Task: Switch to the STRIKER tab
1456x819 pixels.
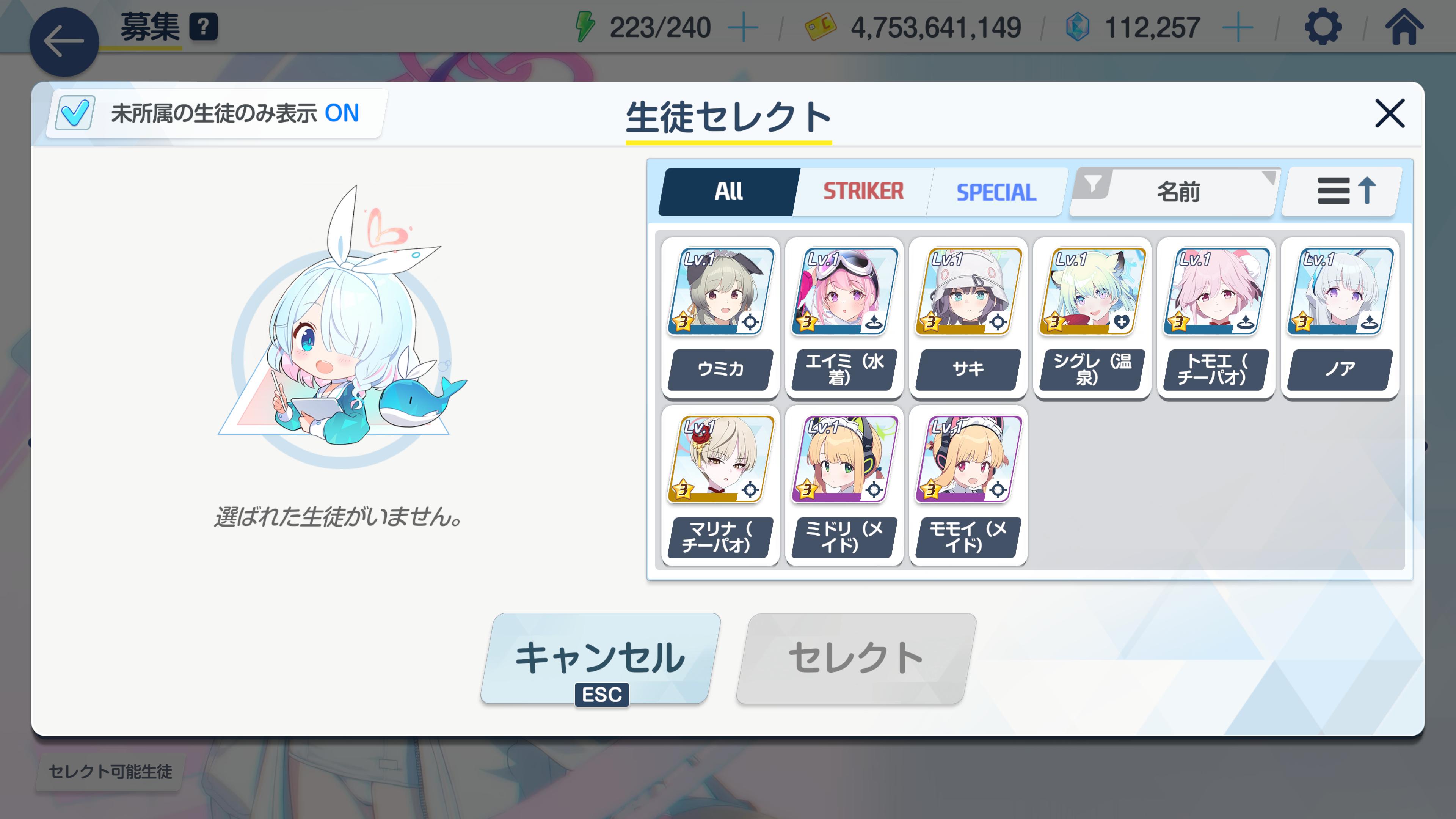Action: [863, 191]
